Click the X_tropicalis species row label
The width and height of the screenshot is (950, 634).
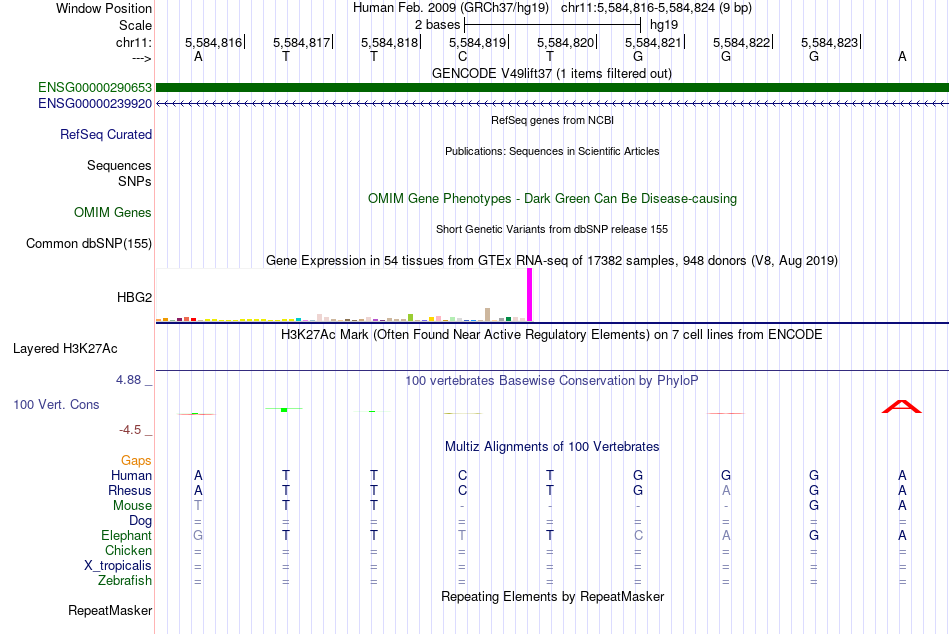click(118, 566)
